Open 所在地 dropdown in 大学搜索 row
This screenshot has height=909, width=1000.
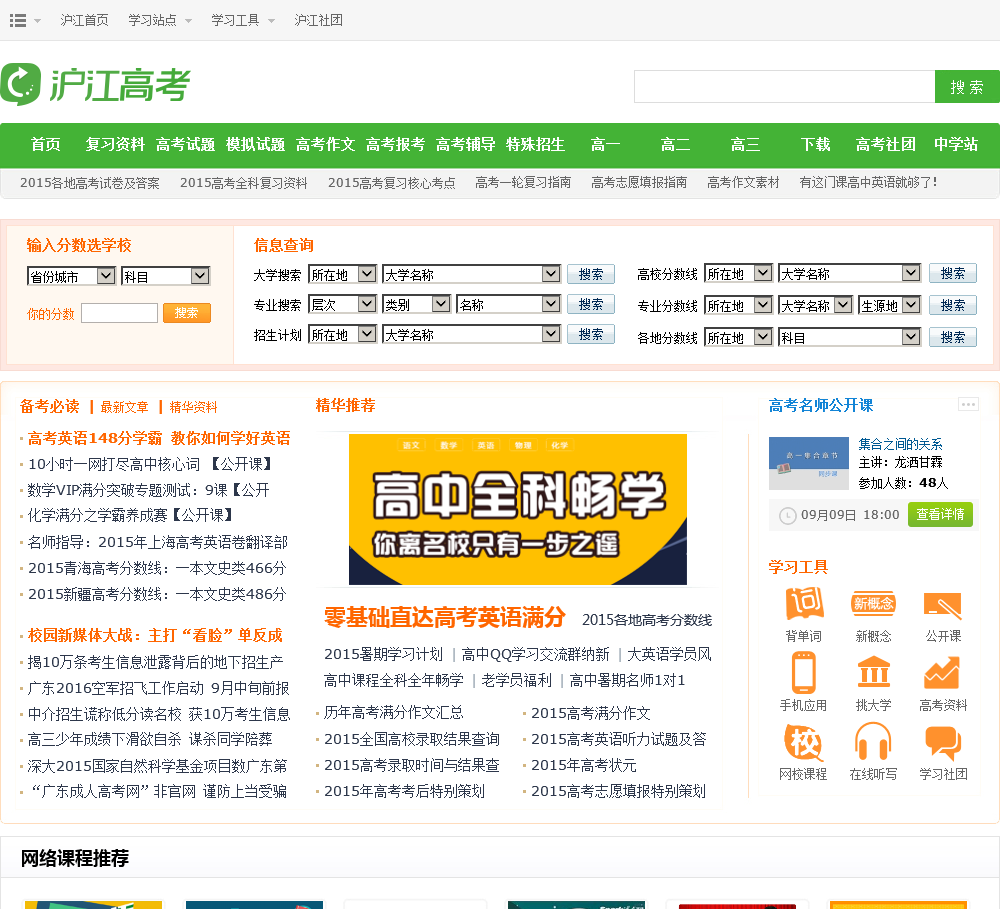click(x=342, y=274)
